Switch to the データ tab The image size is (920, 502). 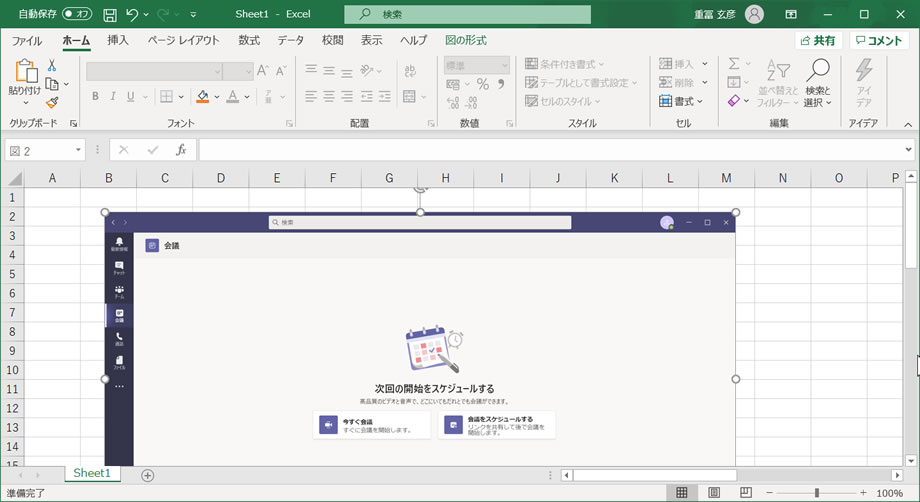290,40
